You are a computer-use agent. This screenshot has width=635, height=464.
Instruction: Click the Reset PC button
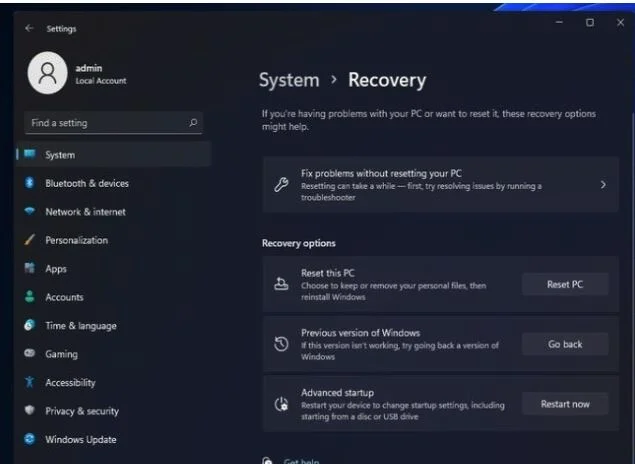coord(565,284)
